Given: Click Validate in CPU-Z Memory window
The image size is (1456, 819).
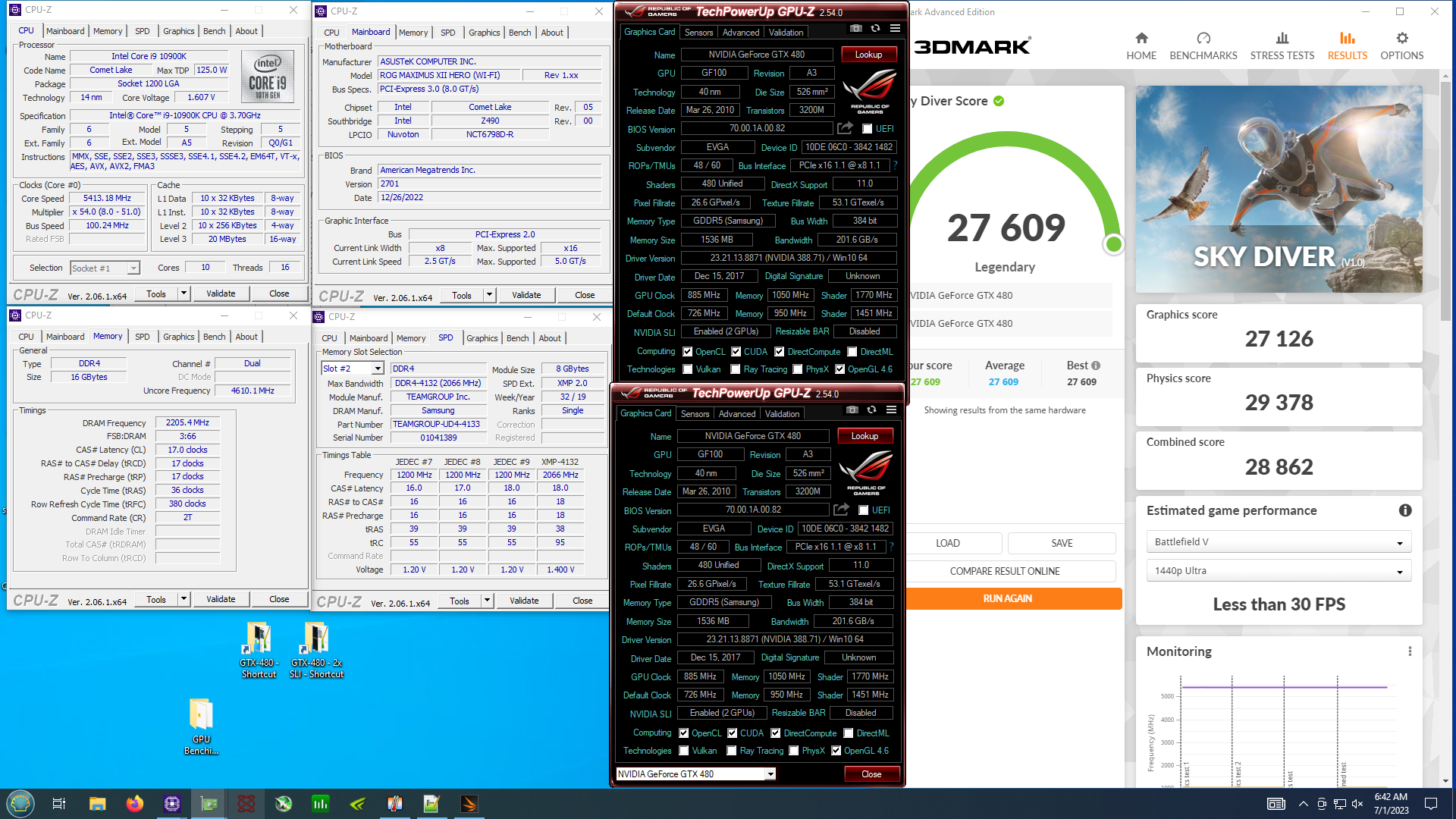Looking at the screenshot, I should pyautogui.click(x=221, y=599).
